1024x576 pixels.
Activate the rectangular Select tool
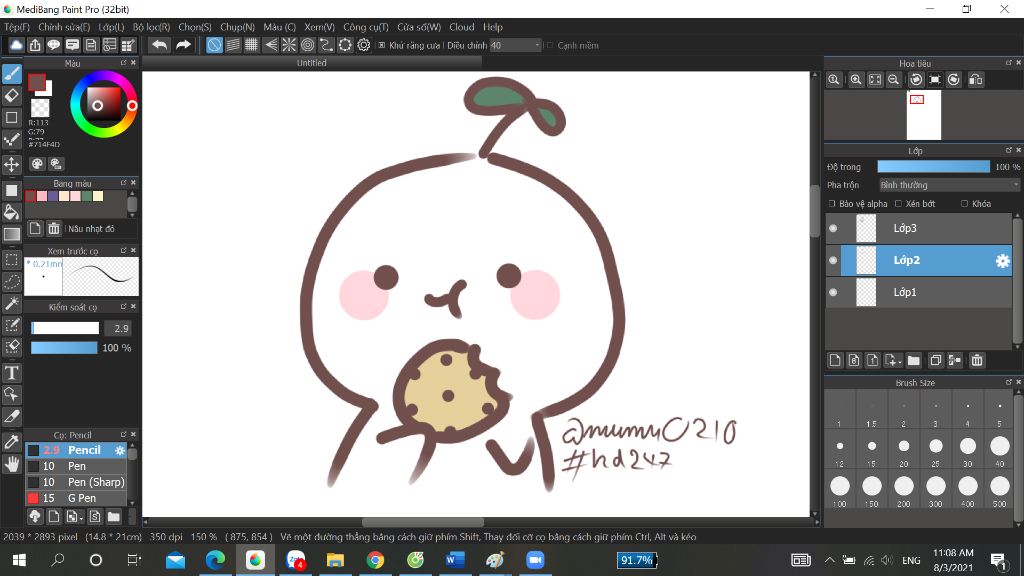pyautogui.click(x=12, y=260)
